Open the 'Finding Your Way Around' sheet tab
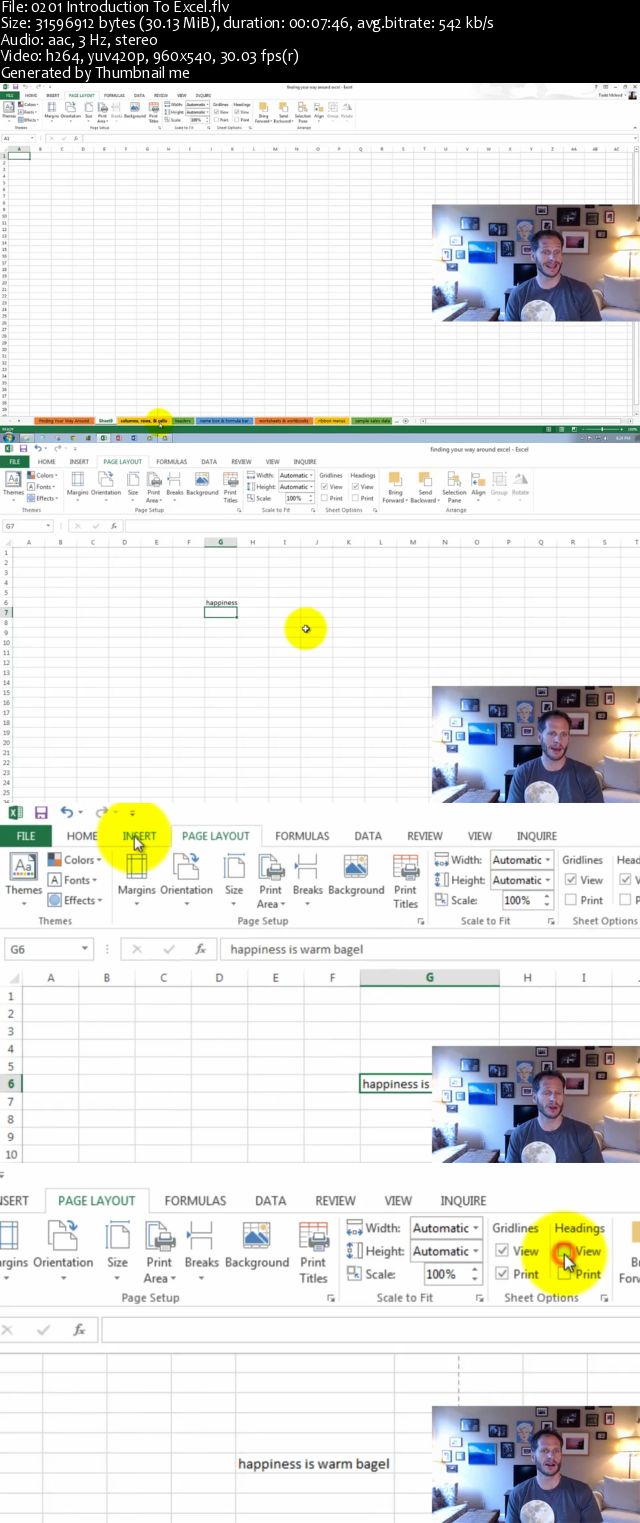 click(64, 421)
